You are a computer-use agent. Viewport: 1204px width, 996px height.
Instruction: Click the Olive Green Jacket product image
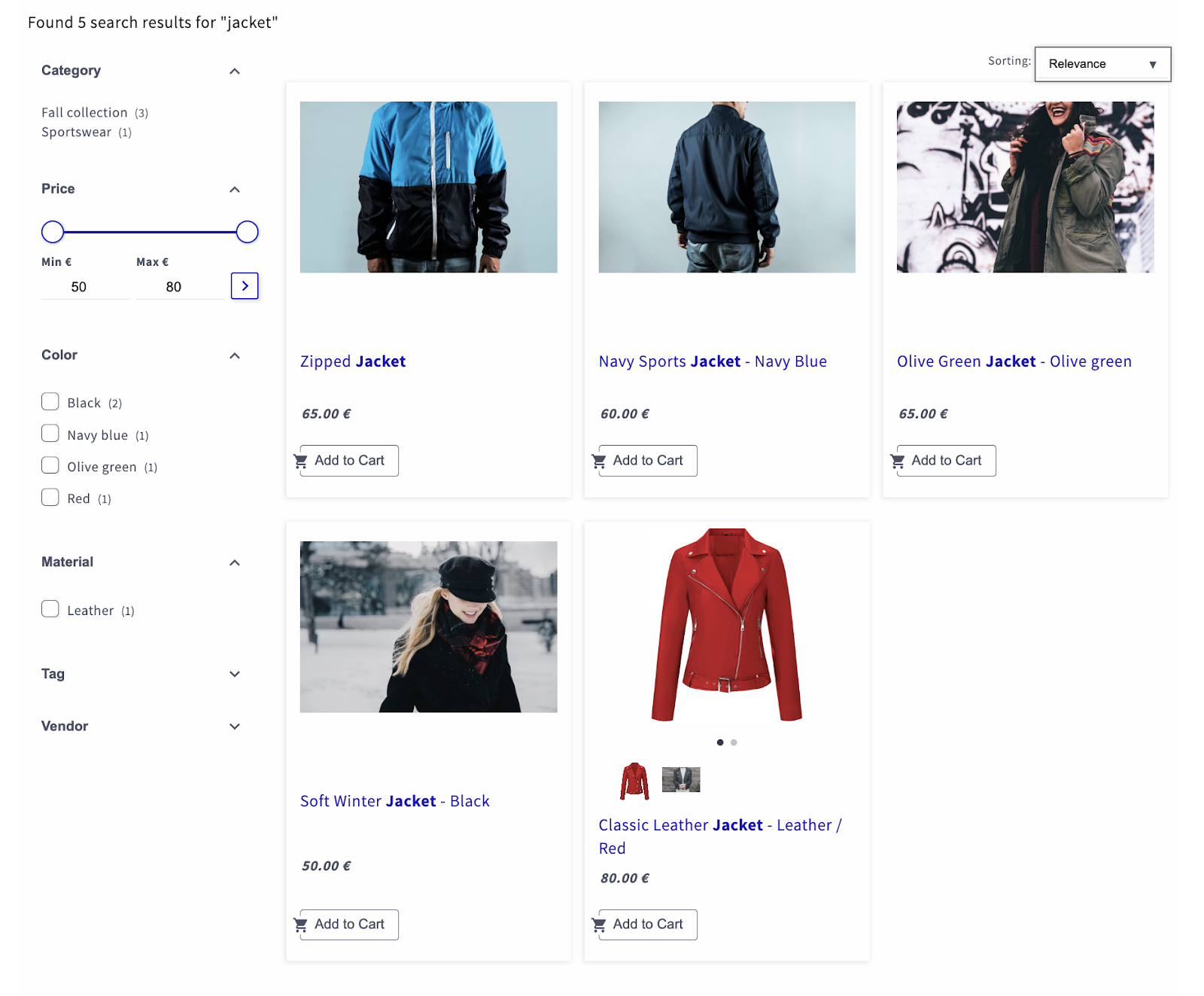coord(1025,187)
